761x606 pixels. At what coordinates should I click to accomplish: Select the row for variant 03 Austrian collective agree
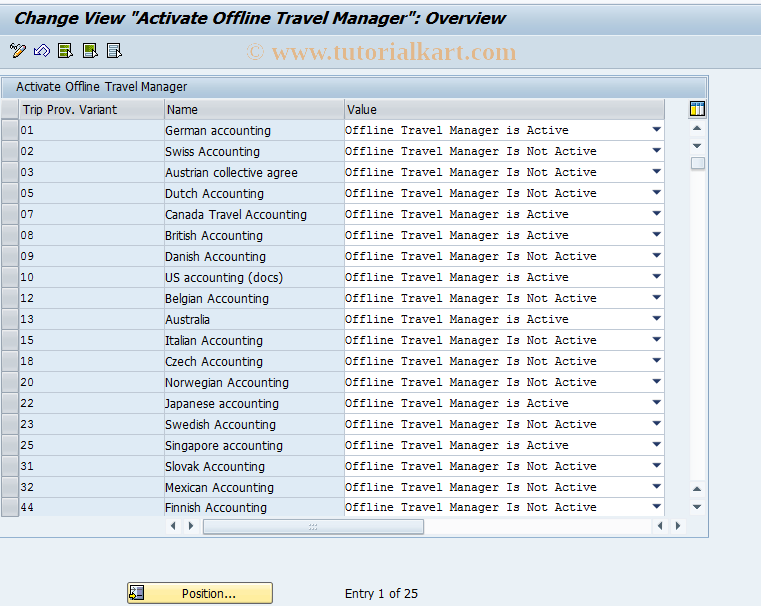(x=10, y=172)
